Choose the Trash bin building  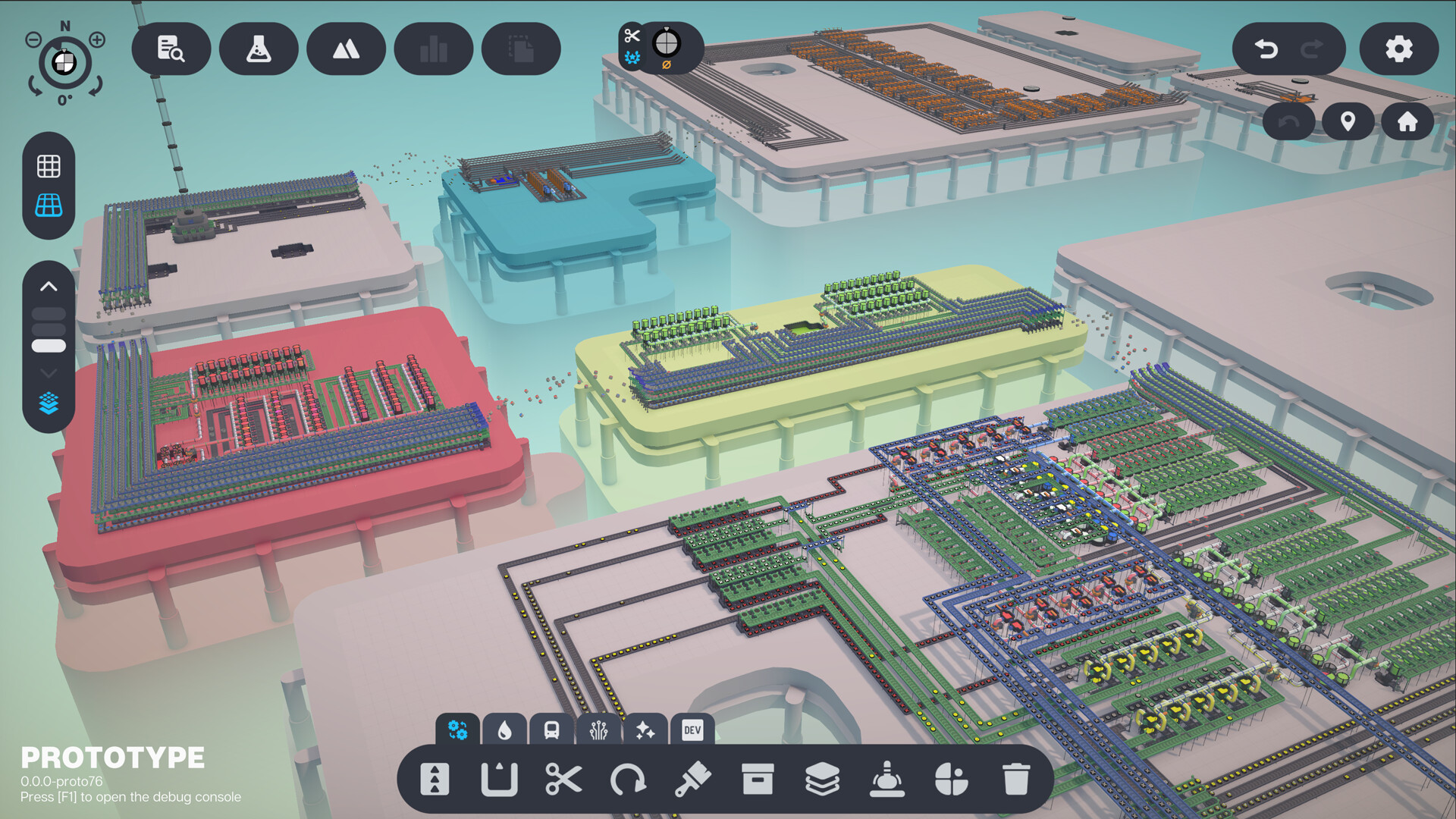pyautogui.click(x=1015, y=779)
